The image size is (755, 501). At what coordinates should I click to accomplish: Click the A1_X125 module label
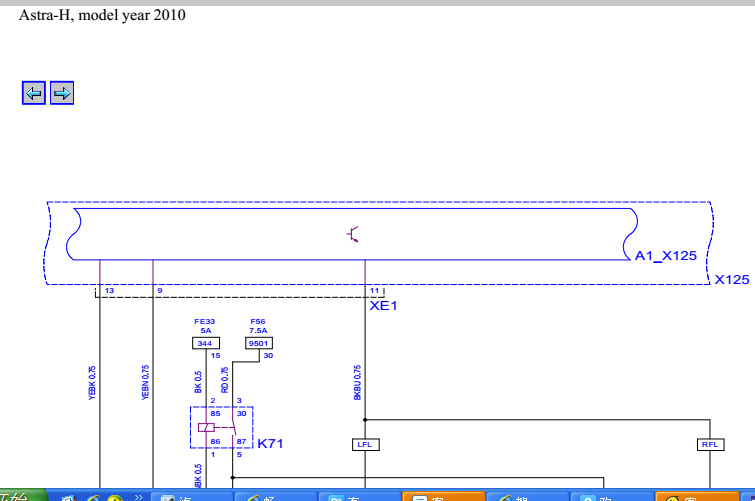coord(666,256)
